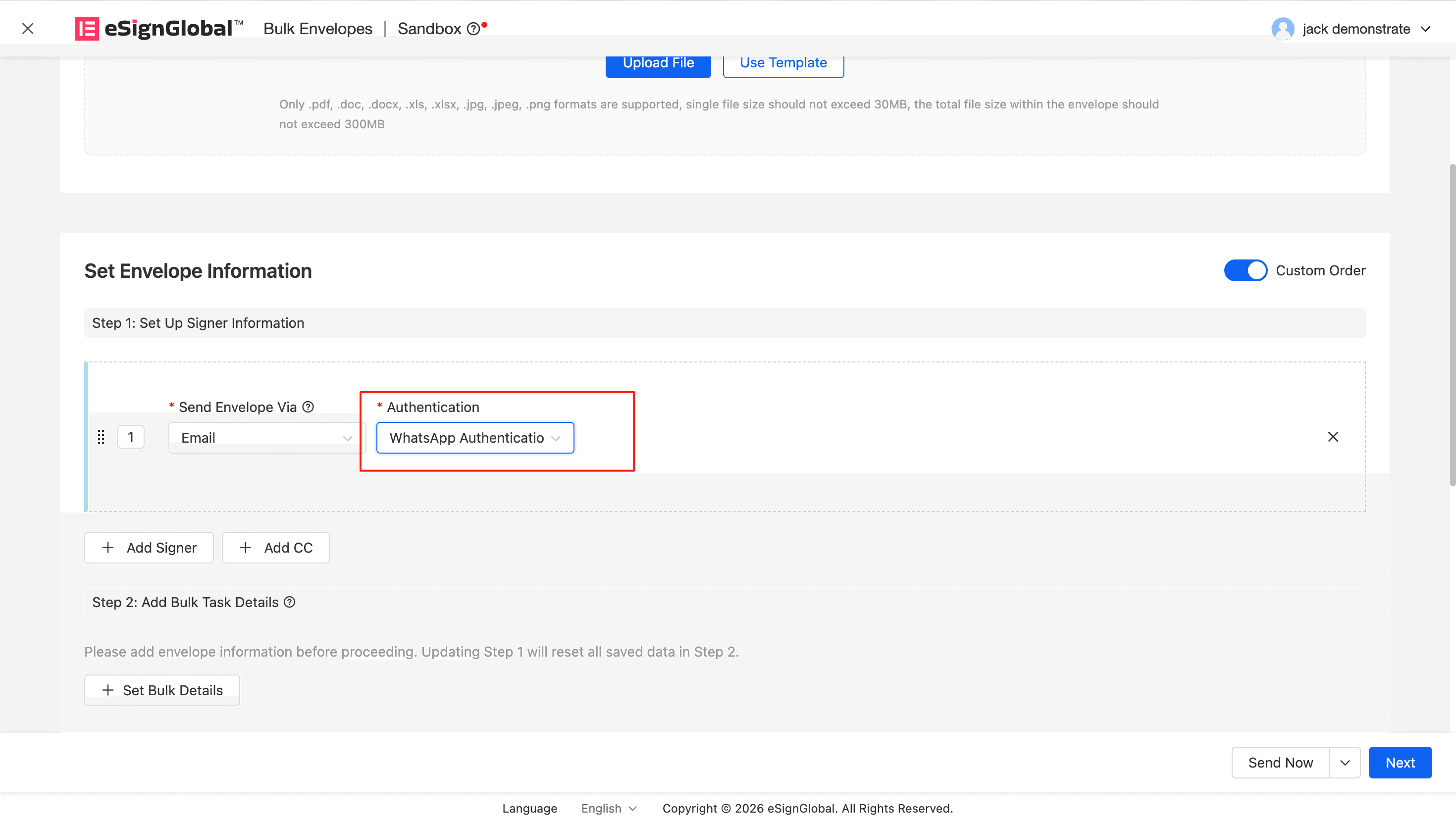Open the English language selector

click(x=608, y=808)
